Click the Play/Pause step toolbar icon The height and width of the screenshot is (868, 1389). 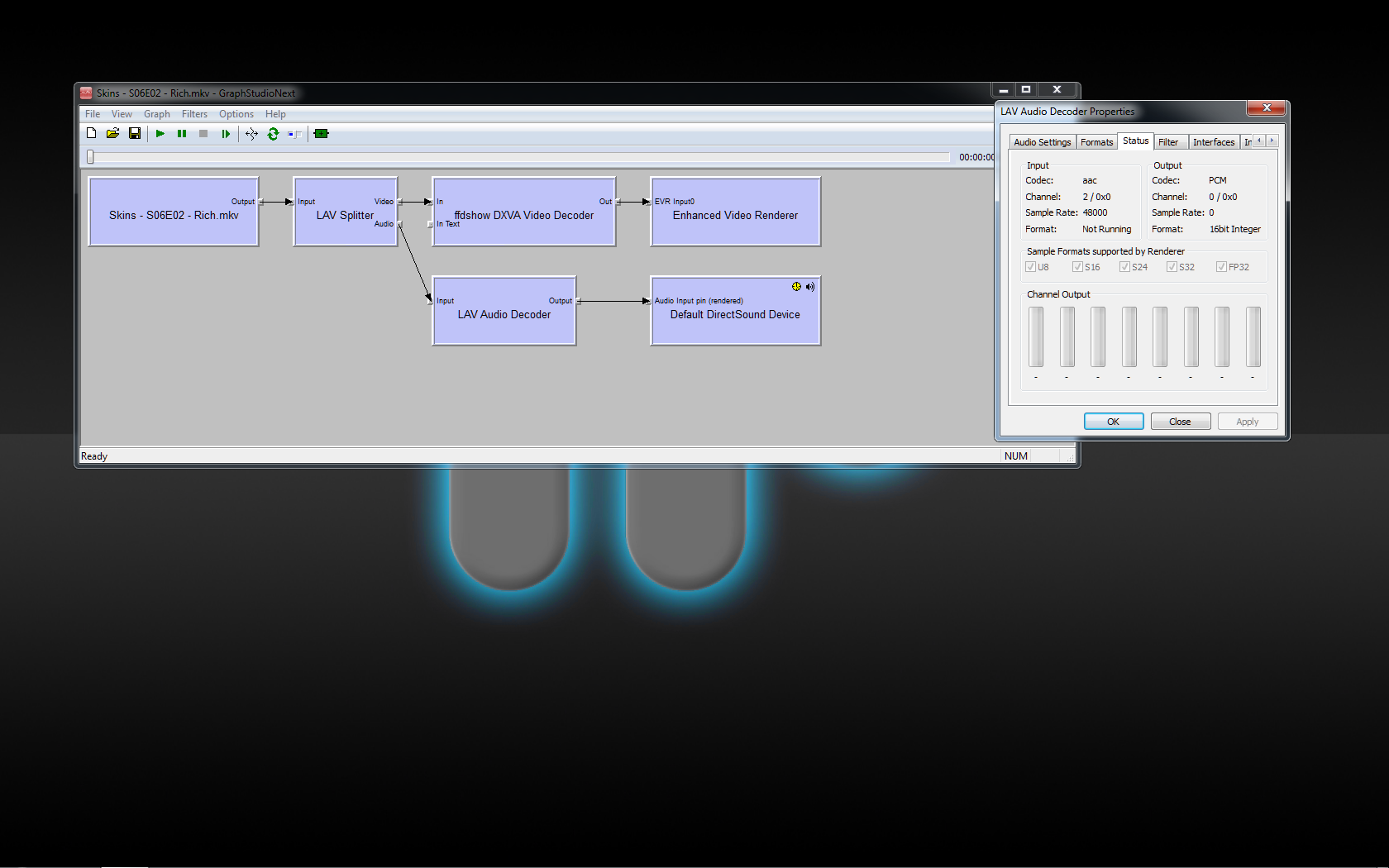click(225, 134)
